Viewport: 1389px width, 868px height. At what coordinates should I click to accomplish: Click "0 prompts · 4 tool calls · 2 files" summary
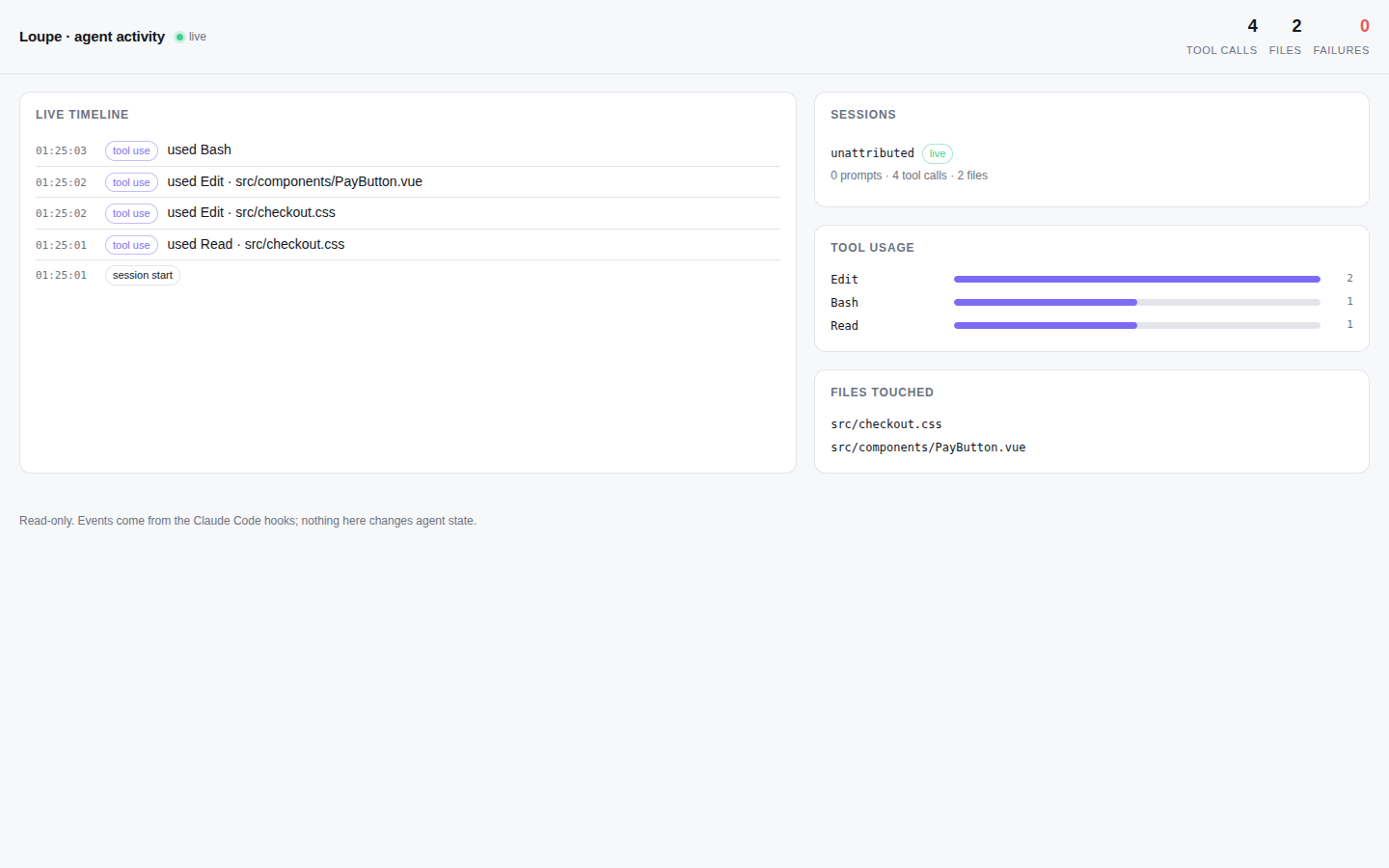pos(909,176)
